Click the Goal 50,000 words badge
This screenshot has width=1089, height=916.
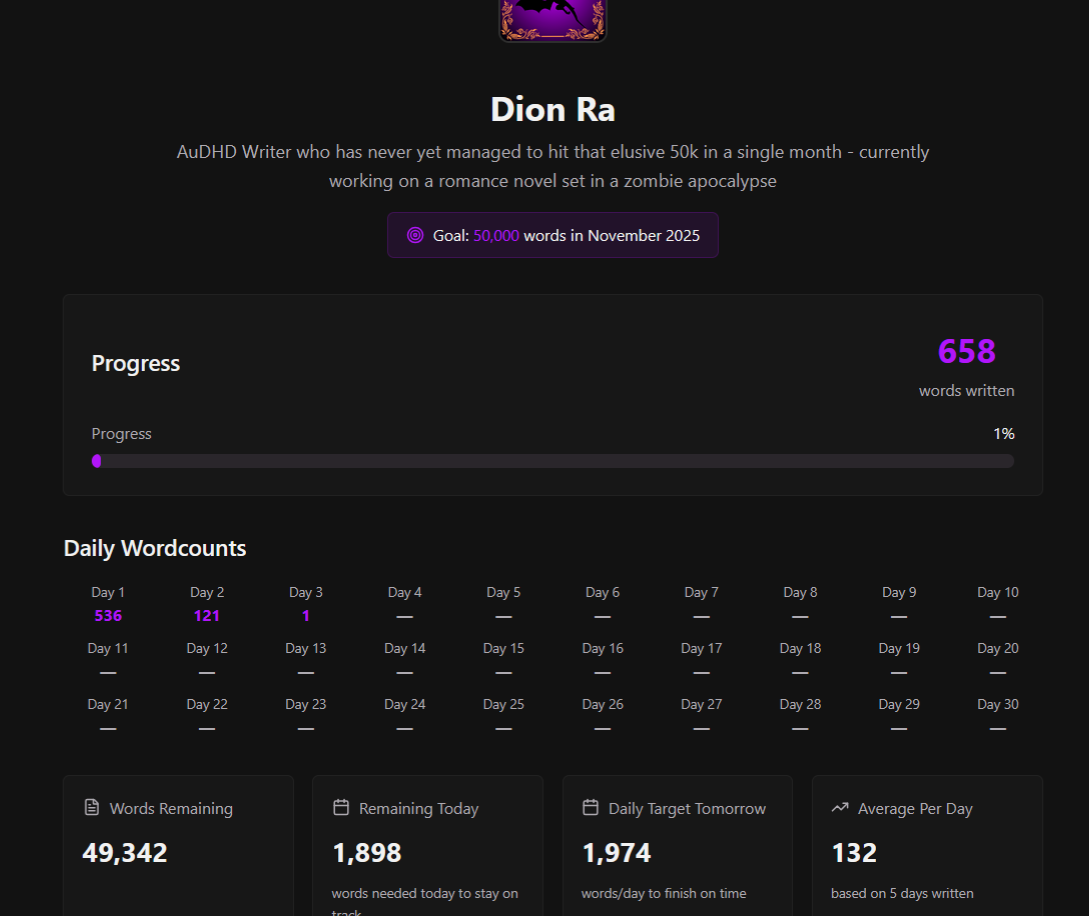(x=552, y=235)
